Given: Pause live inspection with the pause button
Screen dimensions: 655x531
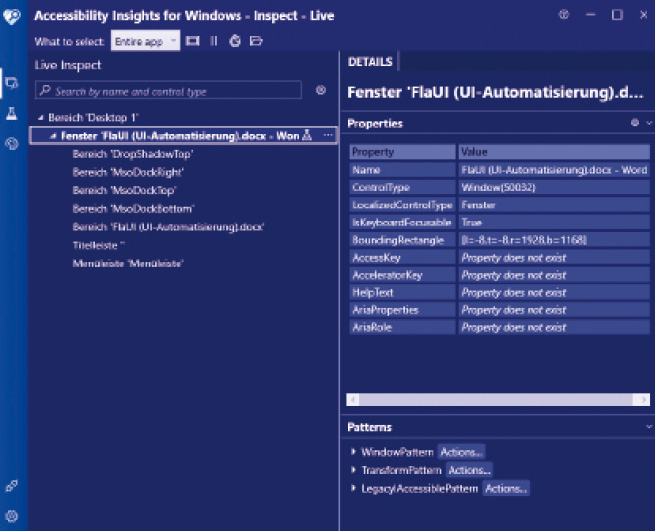Looking at the screenshot, I should [x=214, y=41].
